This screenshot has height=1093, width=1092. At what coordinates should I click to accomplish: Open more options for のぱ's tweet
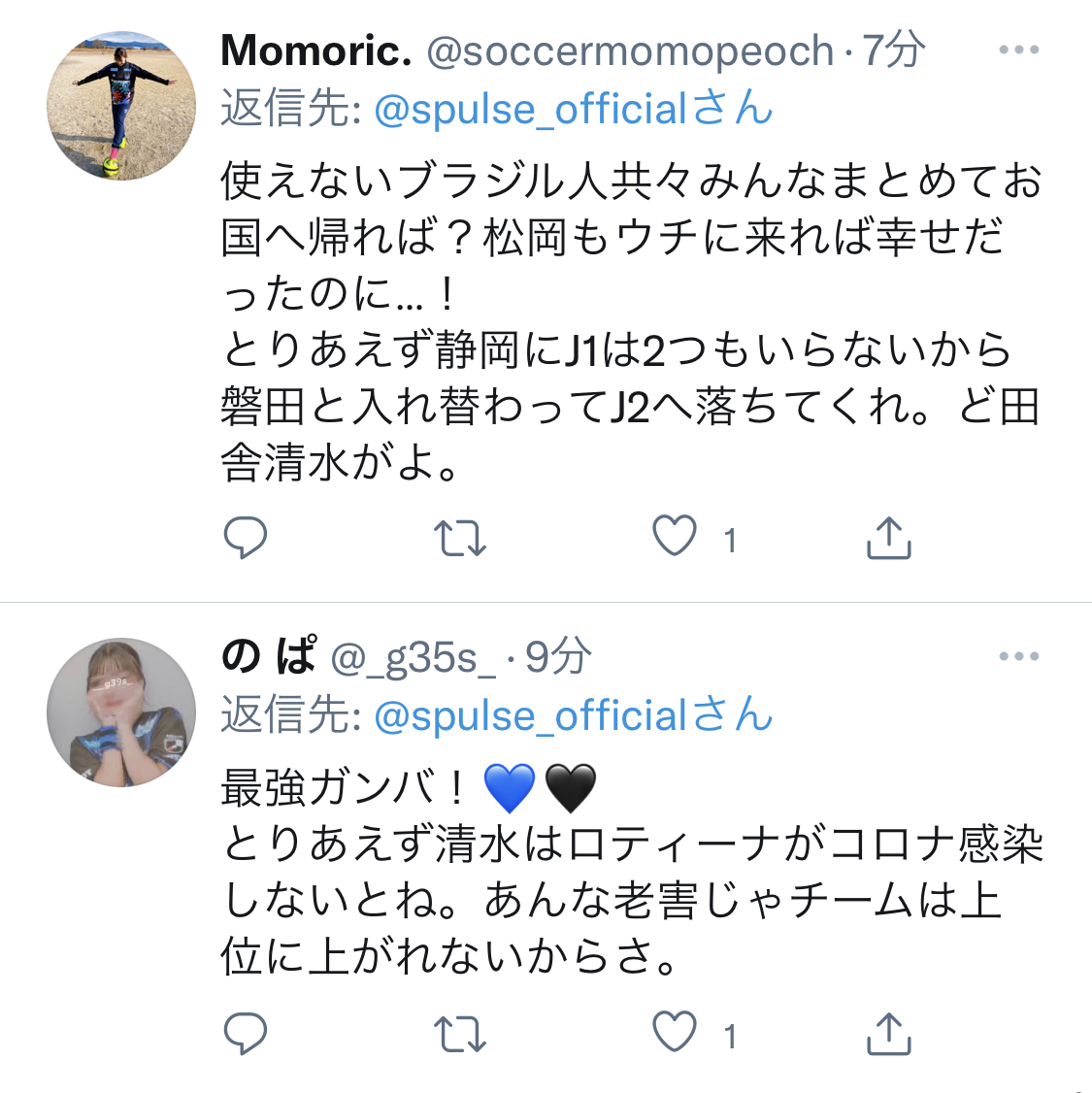(x=1018, y=657)
